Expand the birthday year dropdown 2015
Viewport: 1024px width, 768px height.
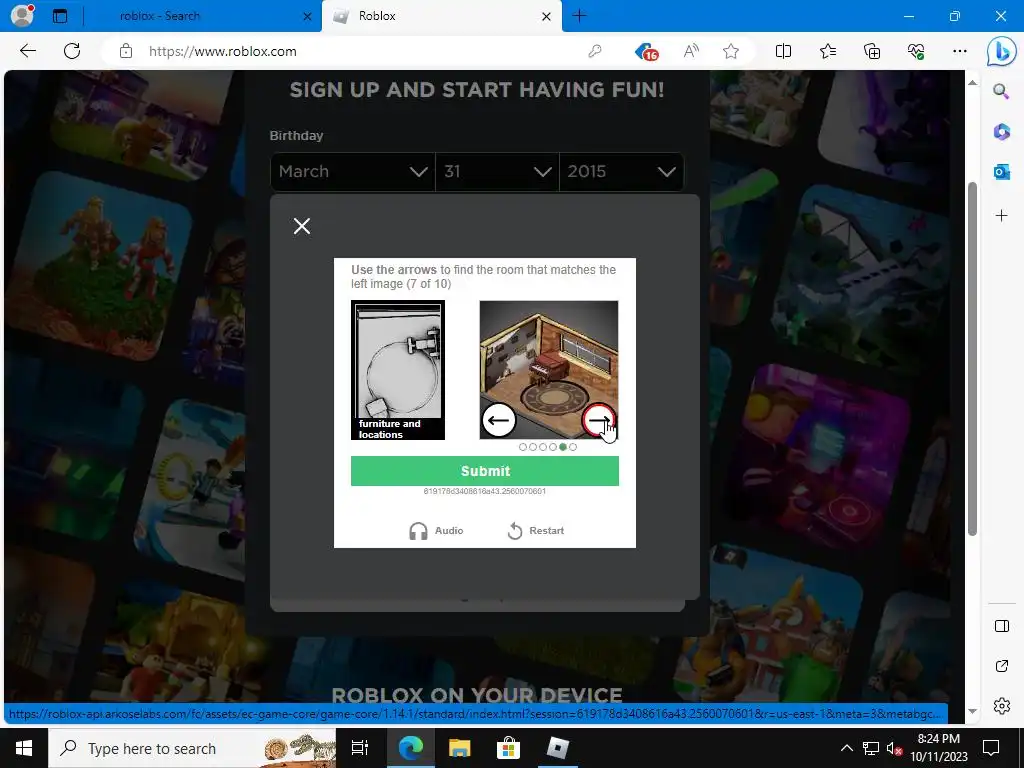(622, 172)
